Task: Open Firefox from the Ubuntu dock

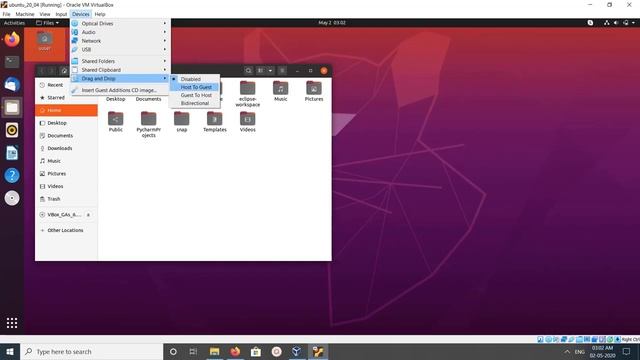Action: tap(12, 39)
